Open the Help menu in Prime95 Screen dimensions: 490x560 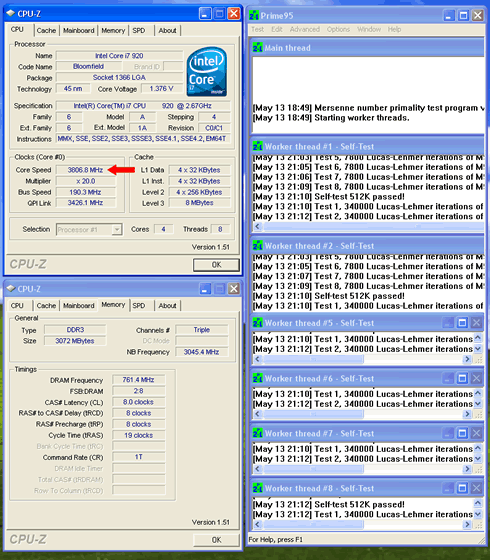pos(394,29)
